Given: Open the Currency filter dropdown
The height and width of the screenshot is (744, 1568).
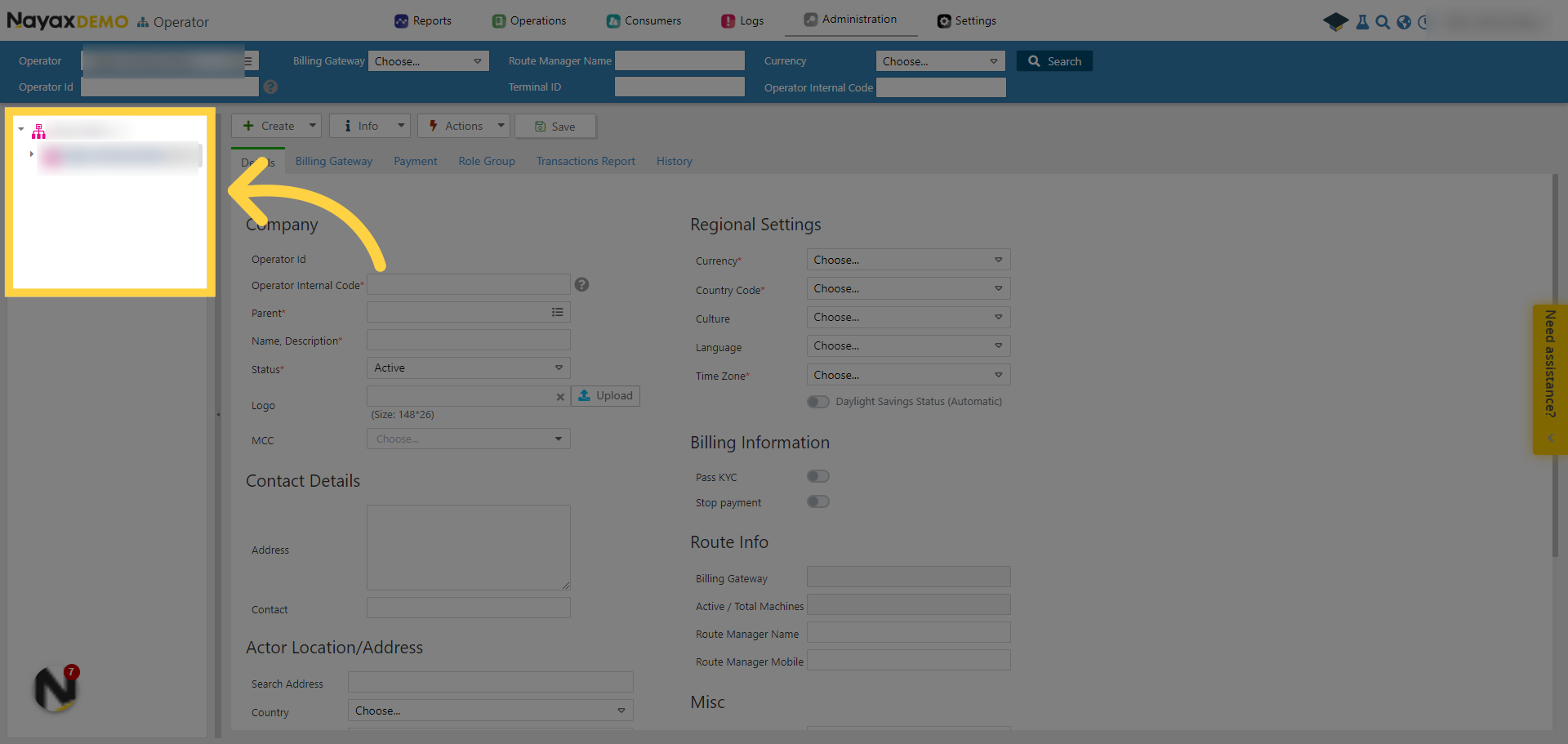Looking at the screenshot, I should [x=941, y=61].
